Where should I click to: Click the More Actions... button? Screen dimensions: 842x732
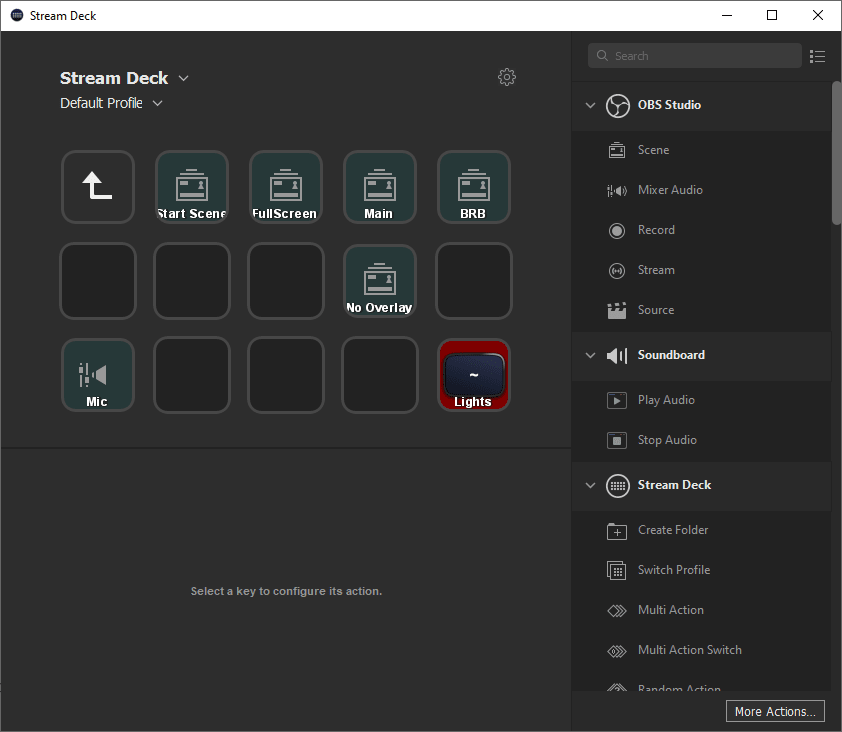(x=775, y=711)
